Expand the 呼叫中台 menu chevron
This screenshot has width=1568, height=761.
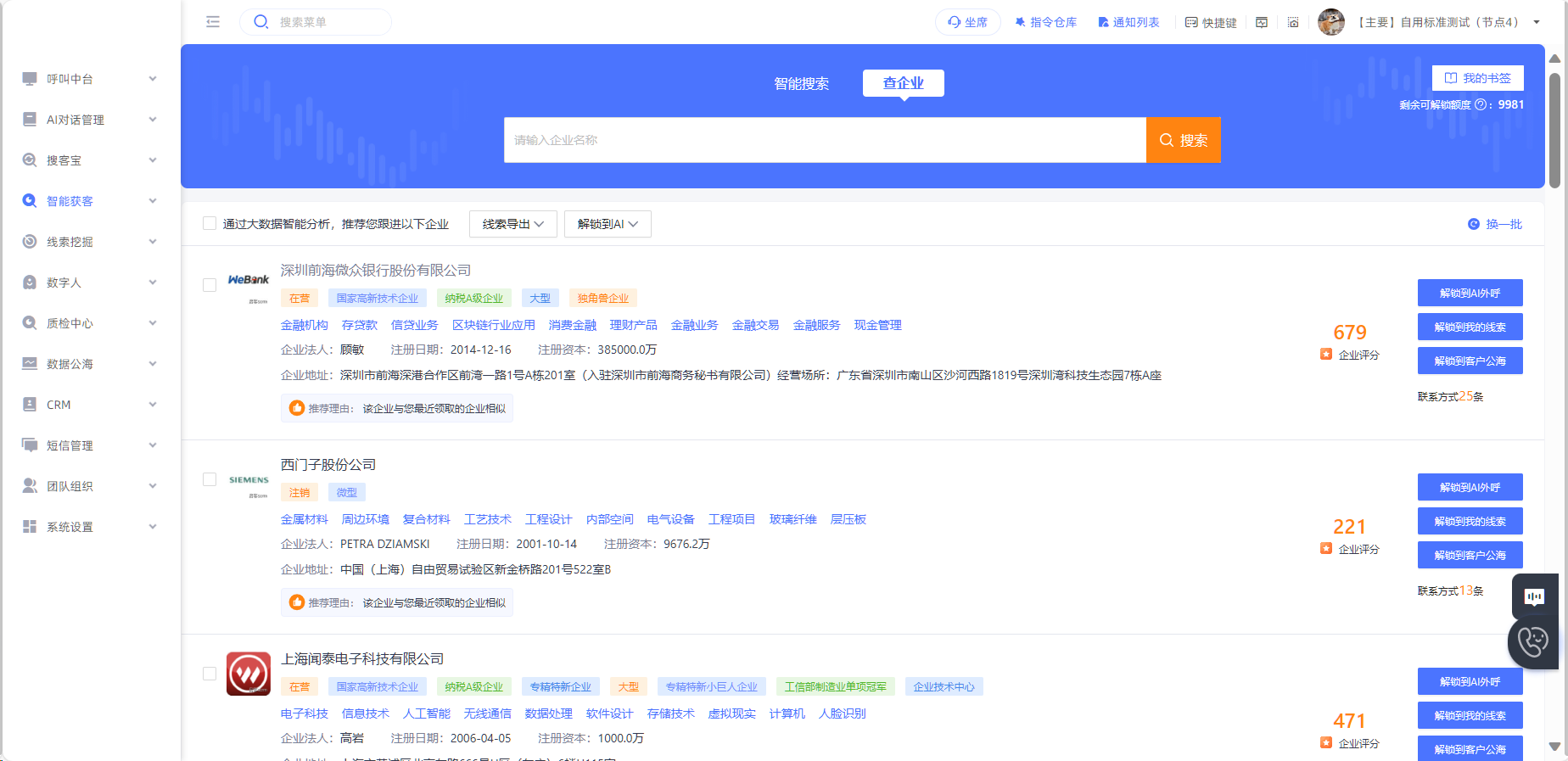click(x=153, y=79)
